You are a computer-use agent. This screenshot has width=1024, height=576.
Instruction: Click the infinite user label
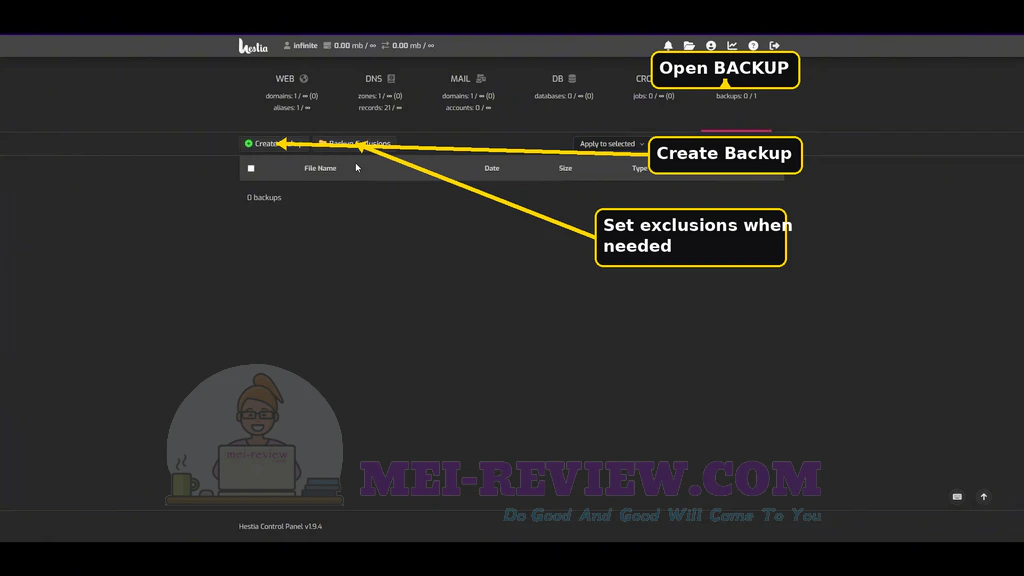point(300,46)
